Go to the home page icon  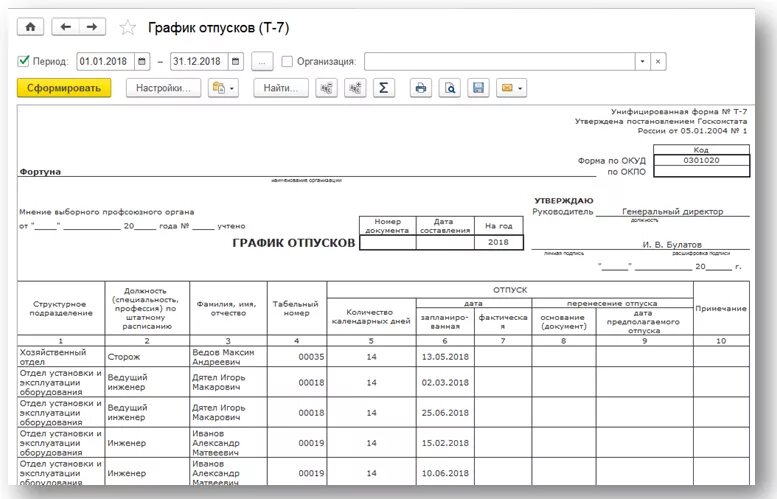click(x=30, y=27)
